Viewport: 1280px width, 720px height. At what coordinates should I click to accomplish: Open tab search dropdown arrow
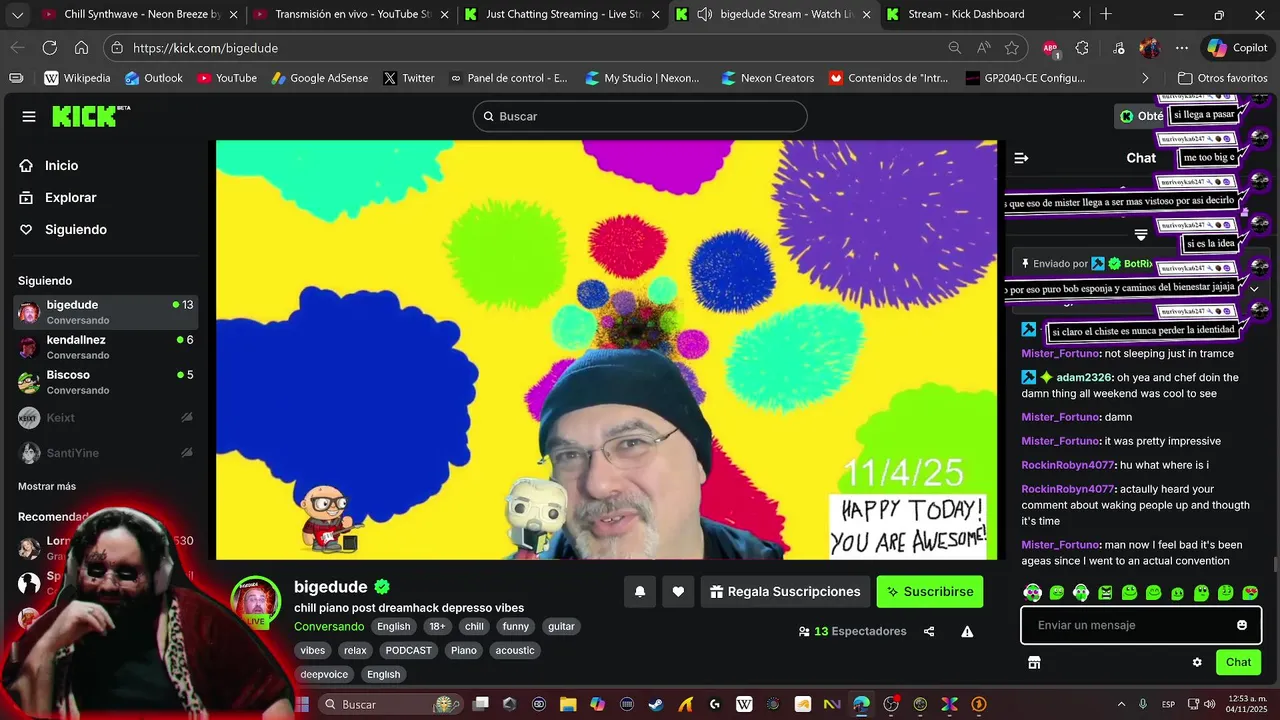[x=17, y=15]
